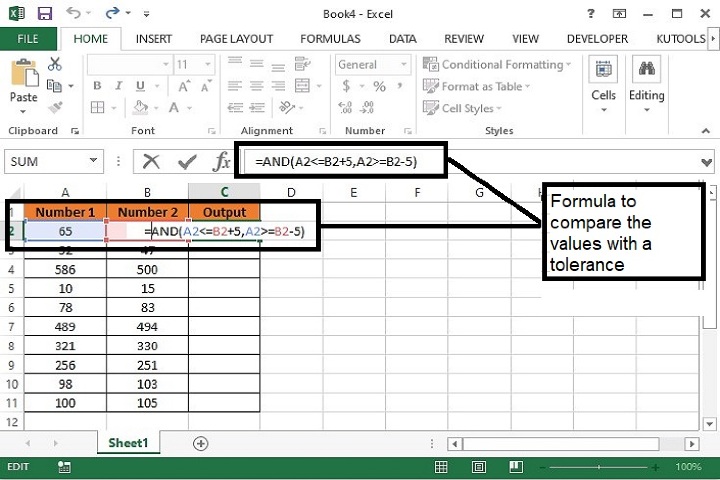
Task: Click Comma Style icon
Action: (x=400, y=86)
